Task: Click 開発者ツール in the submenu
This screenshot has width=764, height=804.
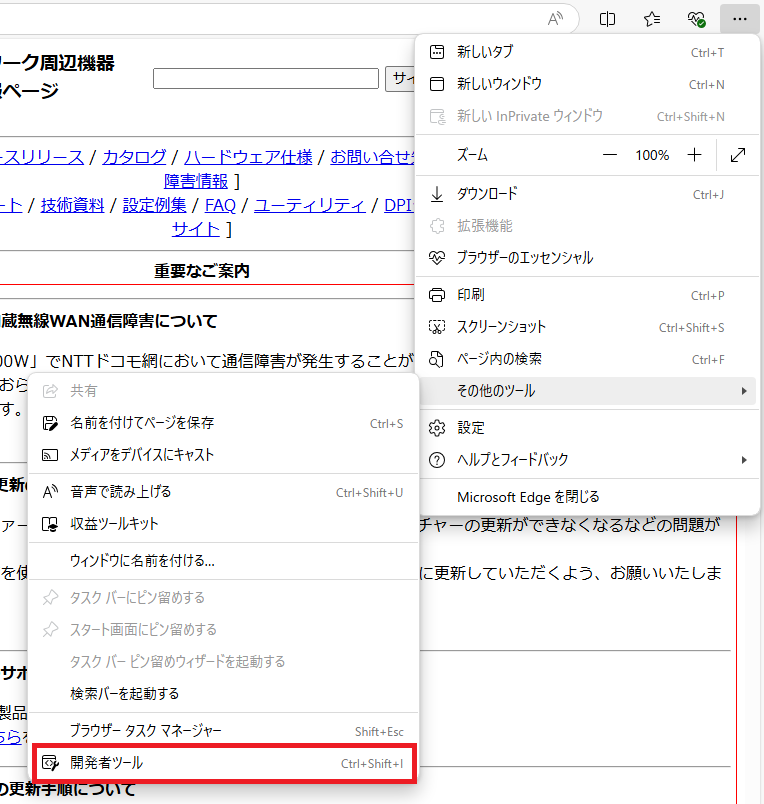Action: [x=106, y=763]
